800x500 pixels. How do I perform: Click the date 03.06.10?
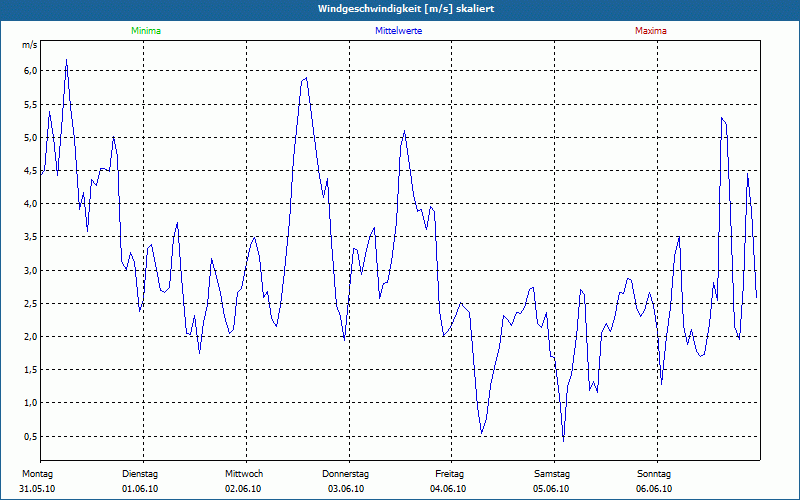tap(346, 489)
